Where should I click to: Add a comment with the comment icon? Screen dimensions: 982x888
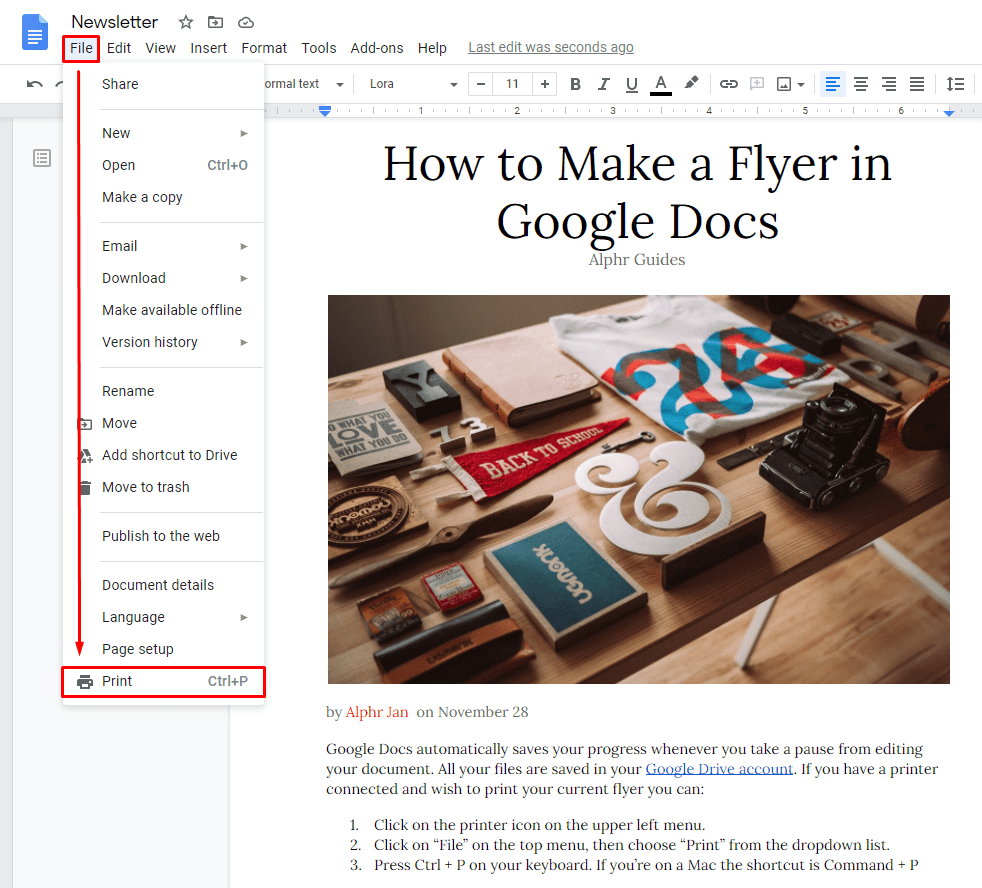[x=756, y=84]
